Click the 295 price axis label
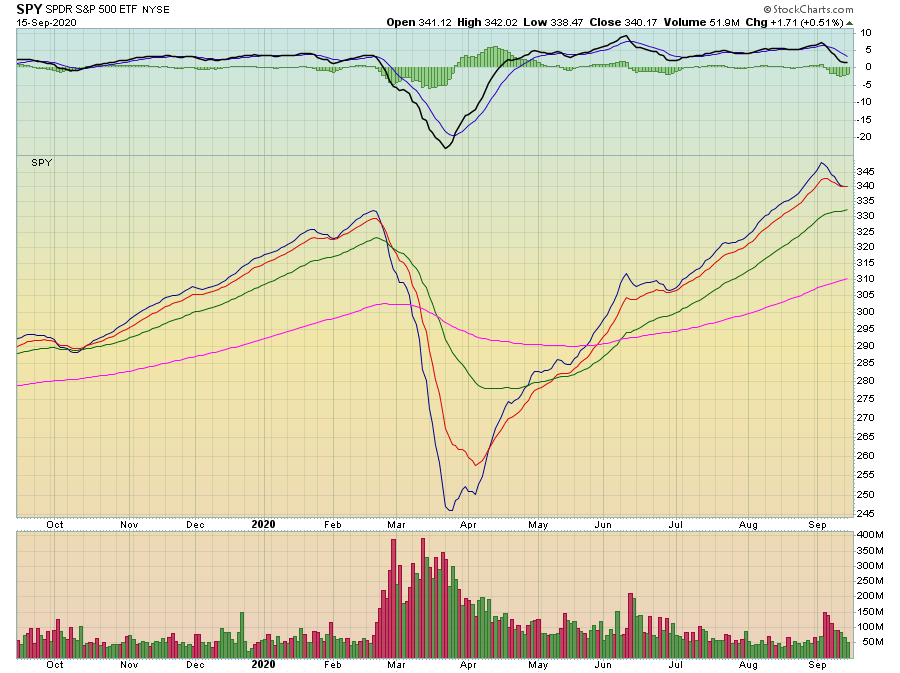Screen dimensions: 900x673 (866, 329)
